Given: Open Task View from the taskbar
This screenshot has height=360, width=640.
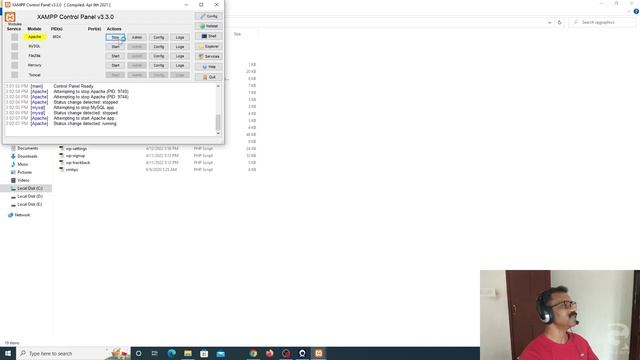Looking at the screenshot, I should 155,353.
